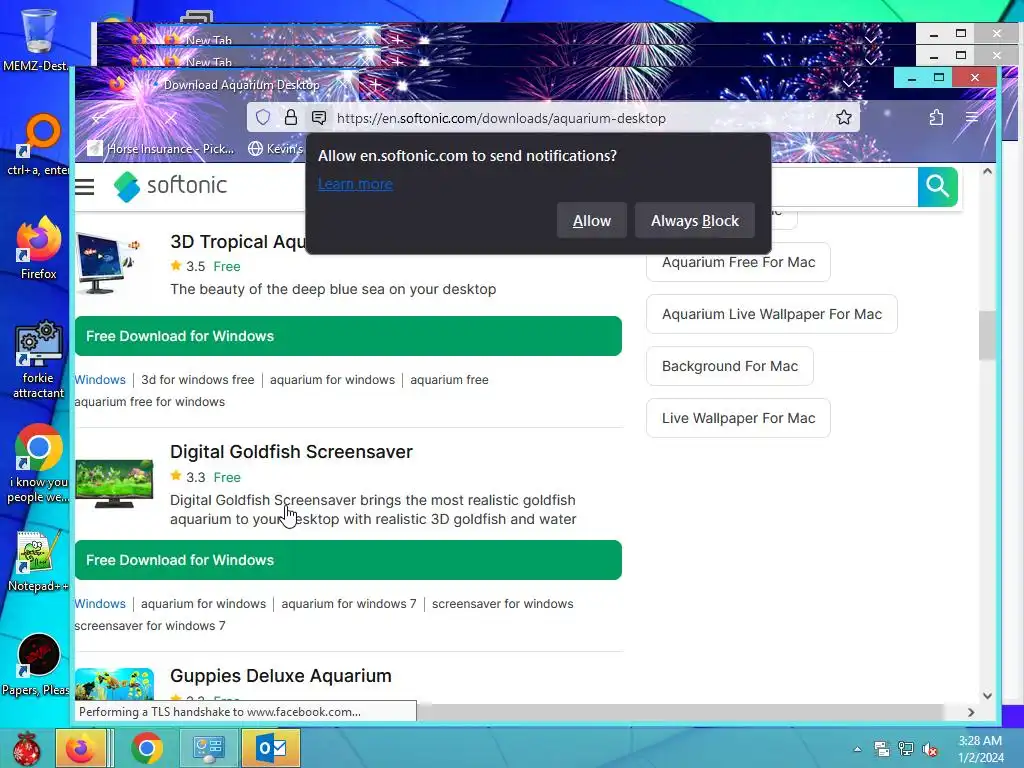Open the Firefox extensions puzzle icon
This screenshot has width=1024, height=768.
936,118
